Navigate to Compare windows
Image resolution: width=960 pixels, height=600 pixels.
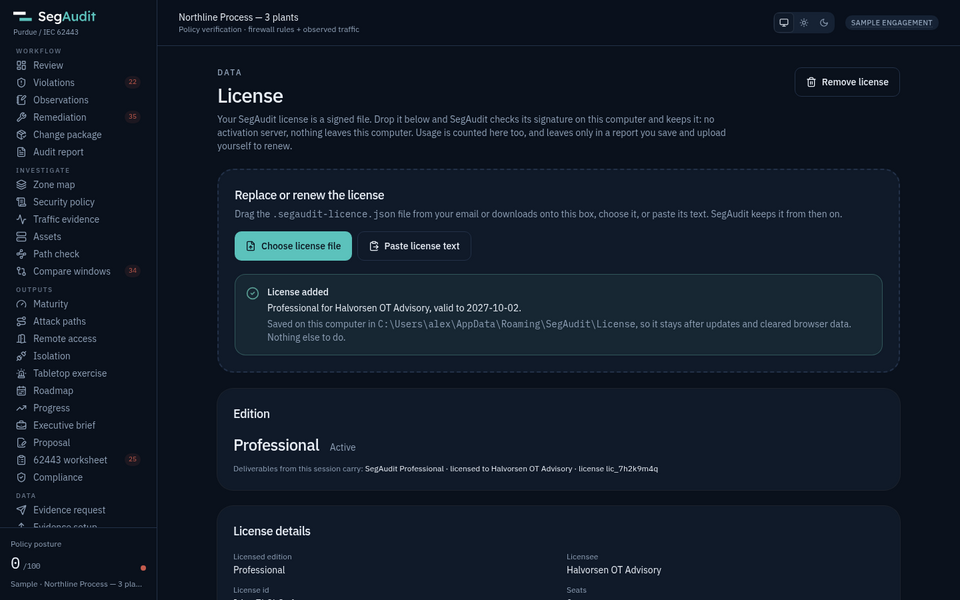(78, 271)
